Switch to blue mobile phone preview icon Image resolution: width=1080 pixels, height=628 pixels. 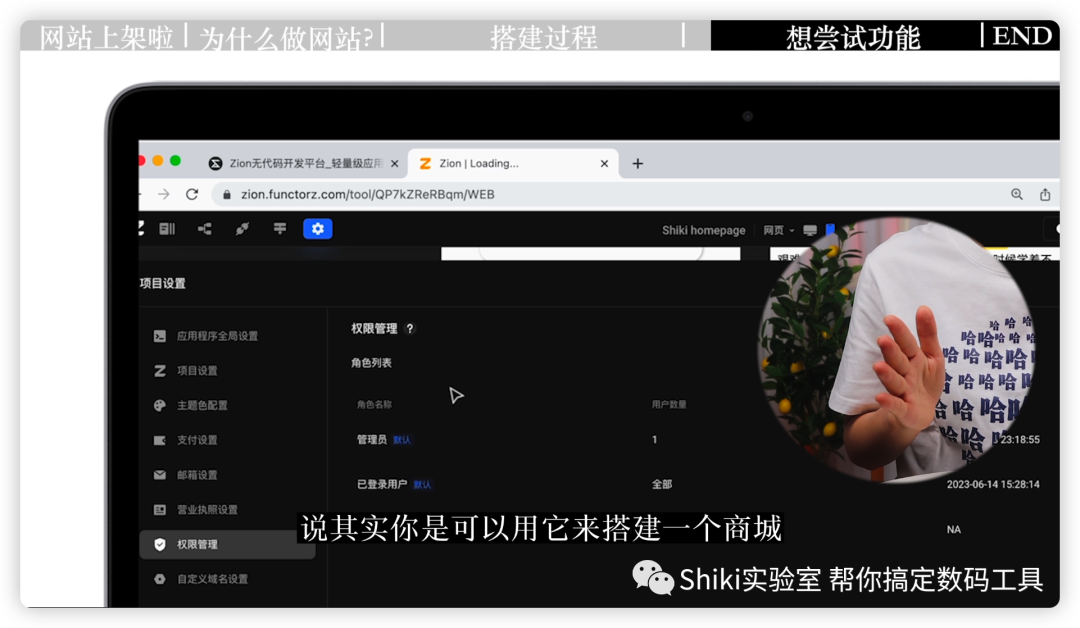[x=830, y=229]
